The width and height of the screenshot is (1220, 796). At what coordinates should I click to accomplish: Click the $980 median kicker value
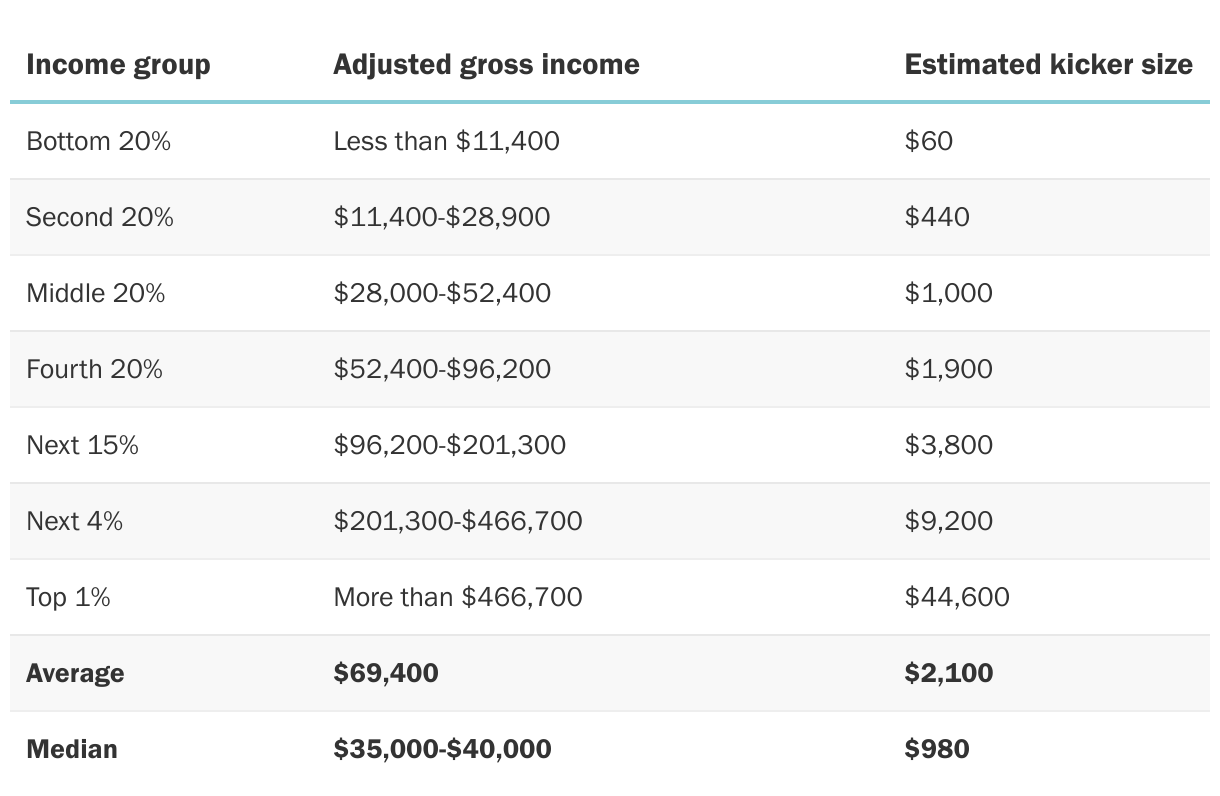(936, 749)
